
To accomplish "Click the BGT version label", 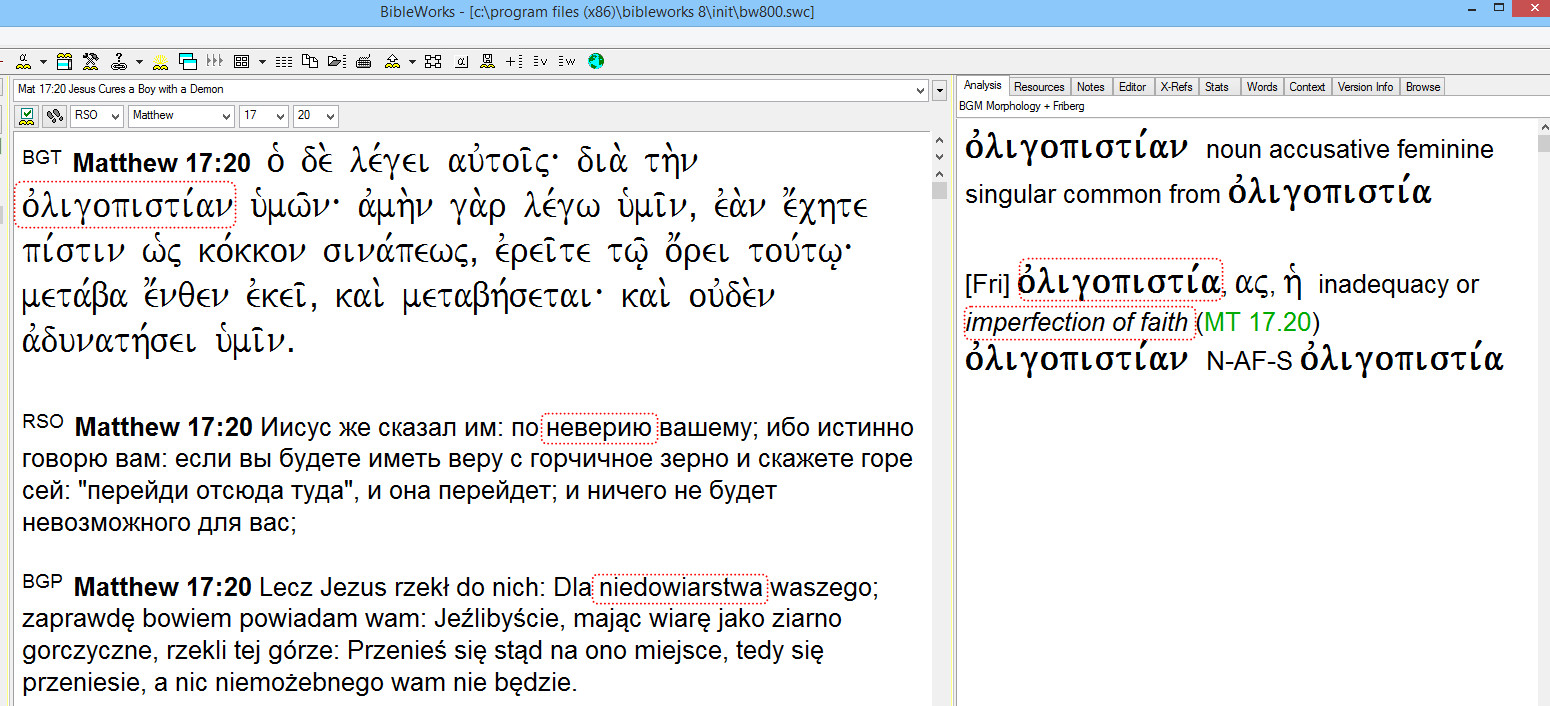I will (42, 157).
